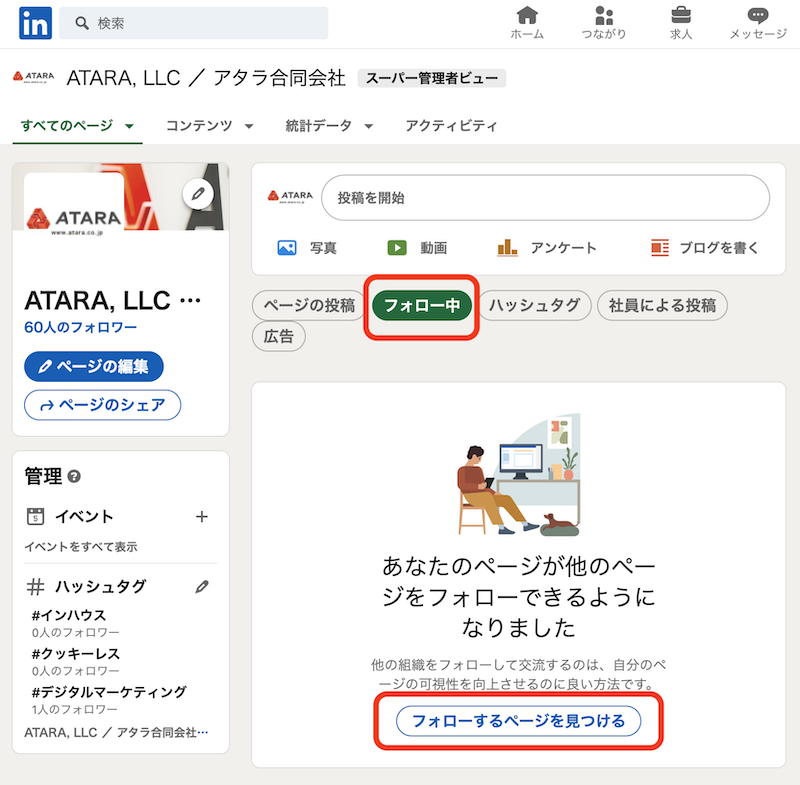
Task: Click フォローするページを見つける button
Action: click(x=518, y=721)
